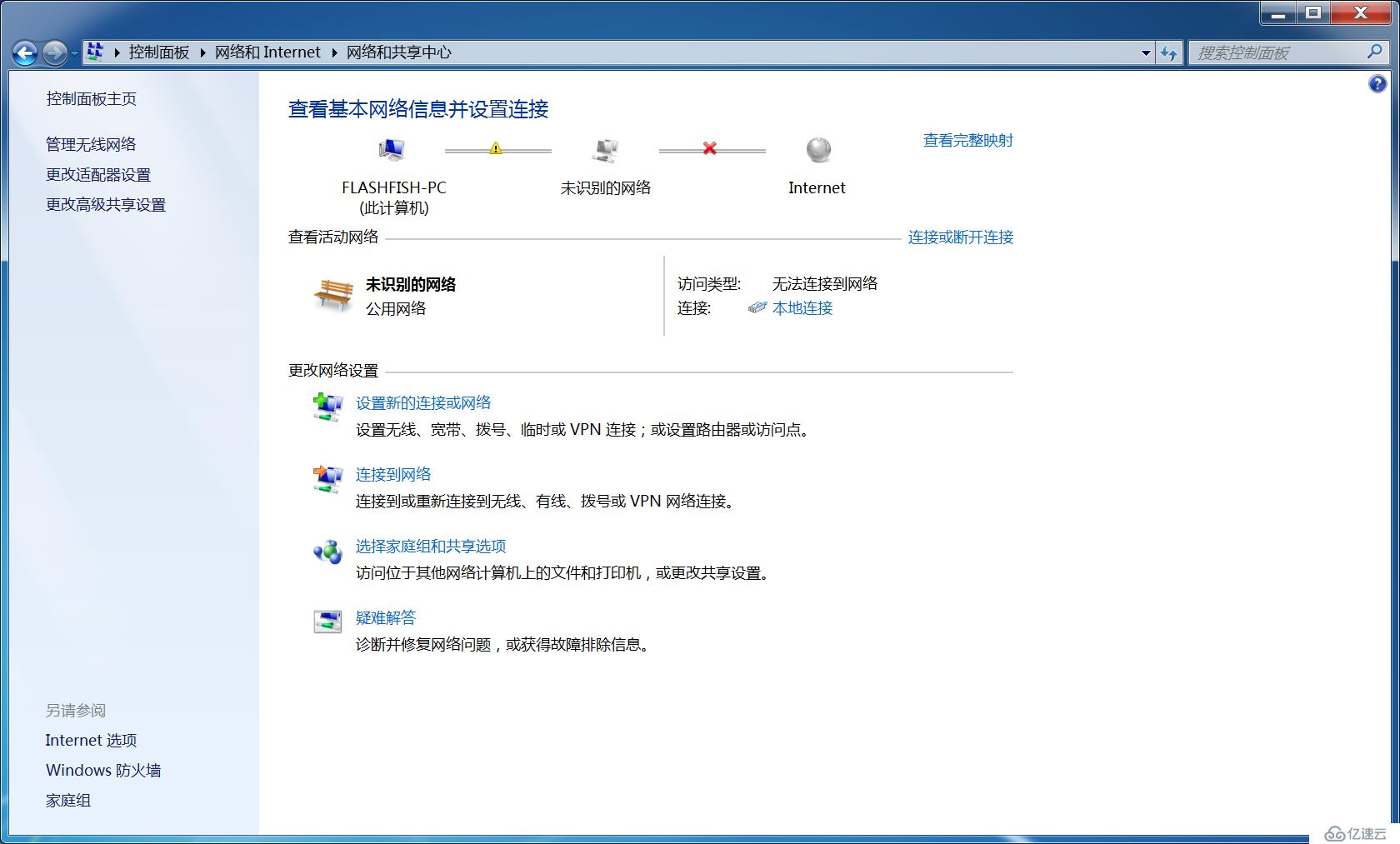Open the help question mark icon
Screen dimensions: 1400x844
point(1377,83)
